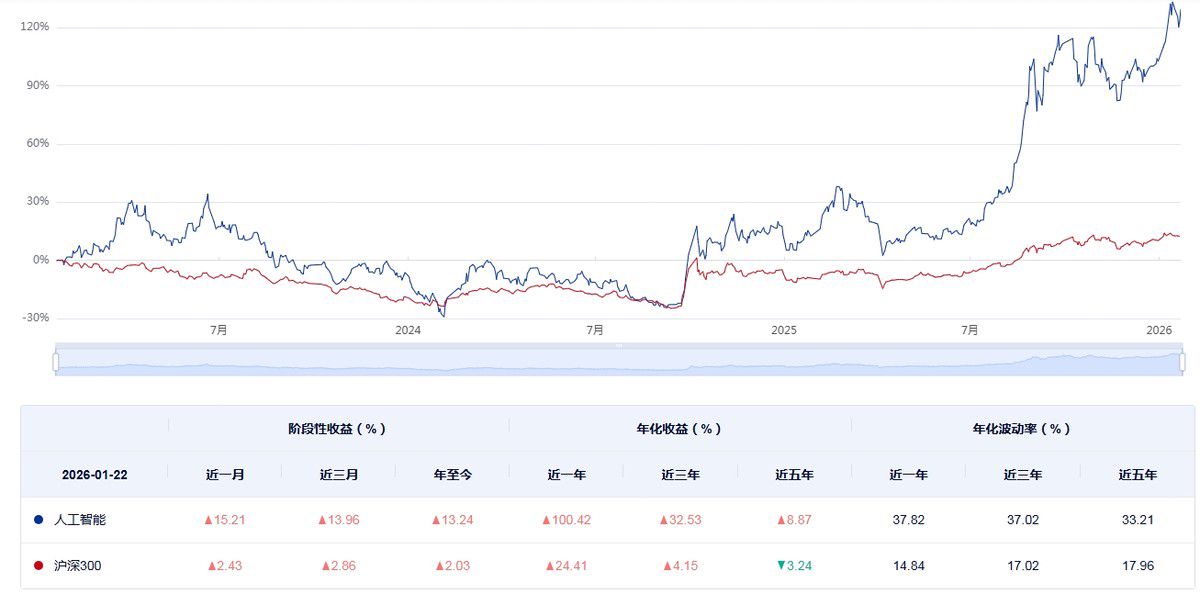This screenshot has height=615, width=1200.
Task: Click the right handle of the range slider
Action: tap(1183, 361)
